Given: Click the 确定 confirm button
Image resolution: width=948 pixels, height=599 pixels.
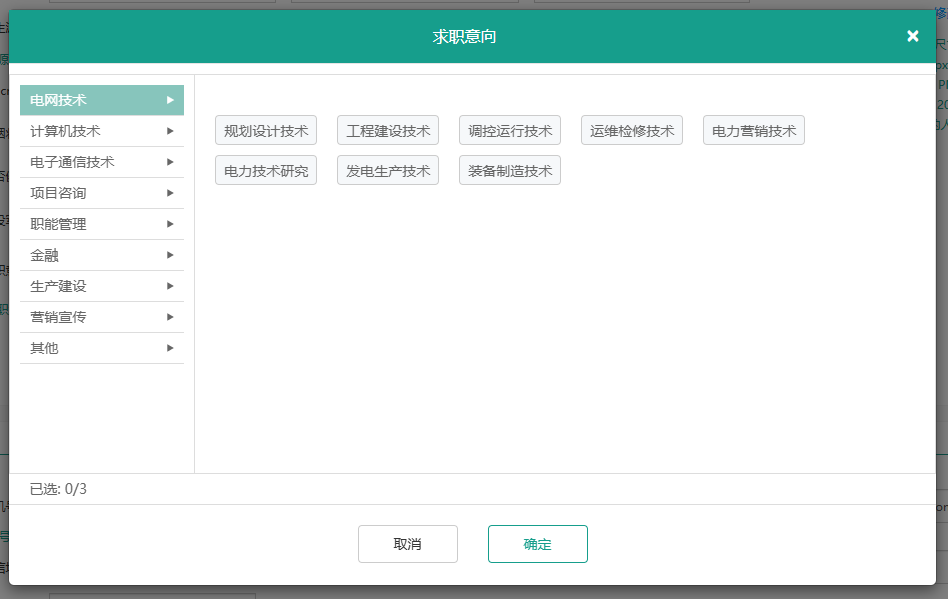Looking at the screenshot, I should click(x=537, y=543).
